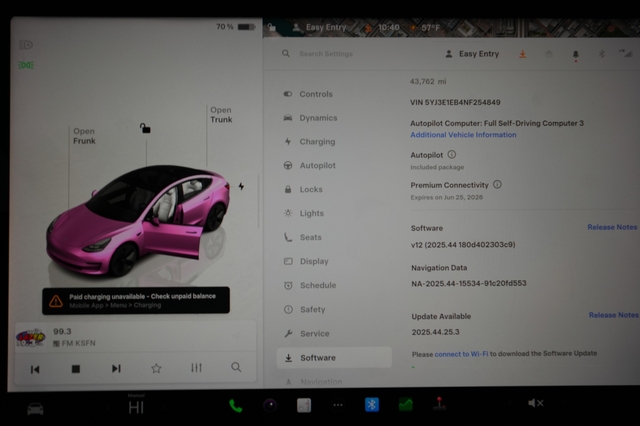Open the Seats settings menu
This screenshot has width=640, height=426.
click(302, 237)
